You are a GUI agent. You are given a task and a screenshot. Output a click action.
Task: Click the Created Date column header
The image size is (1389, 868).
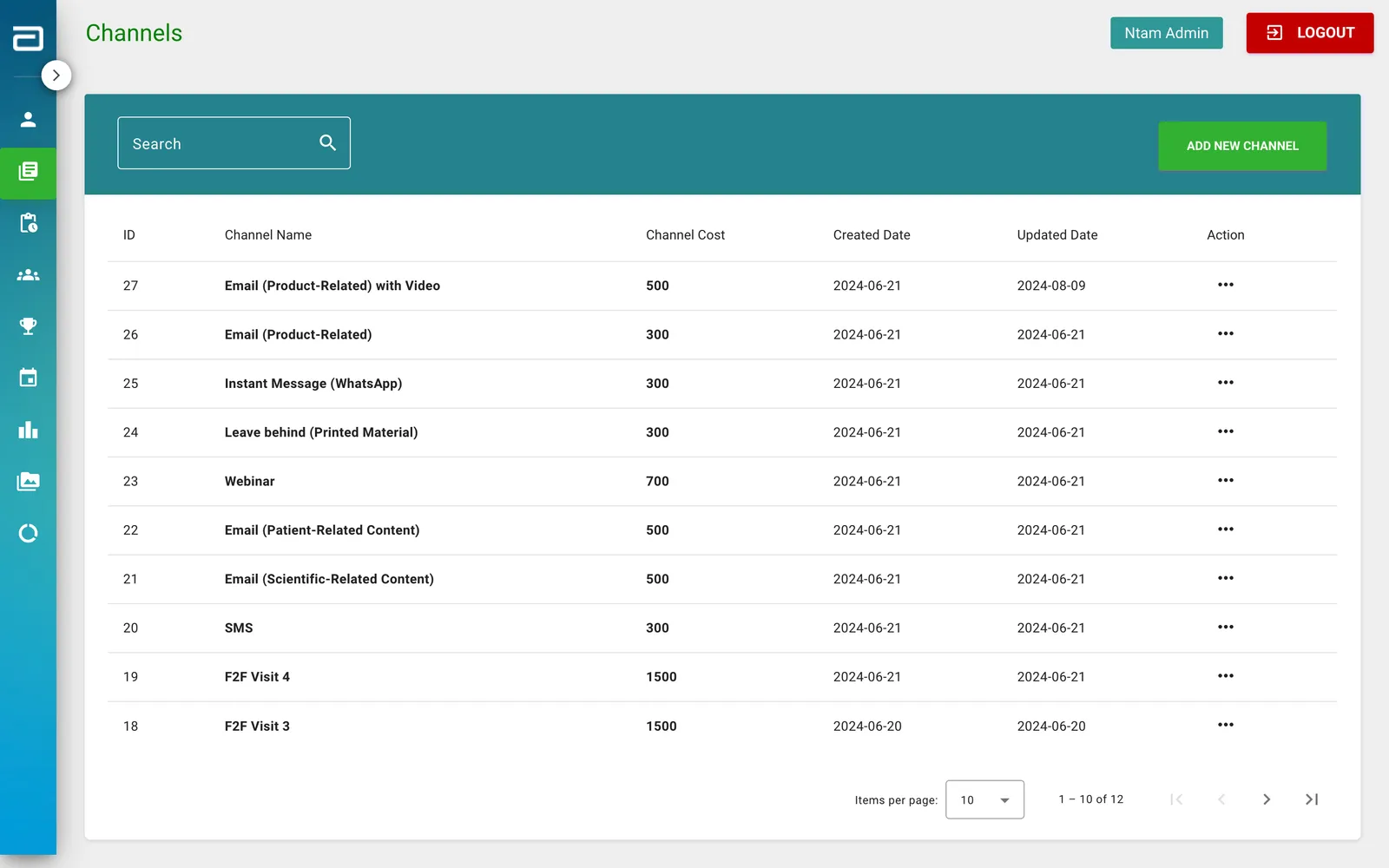point(872,235)
